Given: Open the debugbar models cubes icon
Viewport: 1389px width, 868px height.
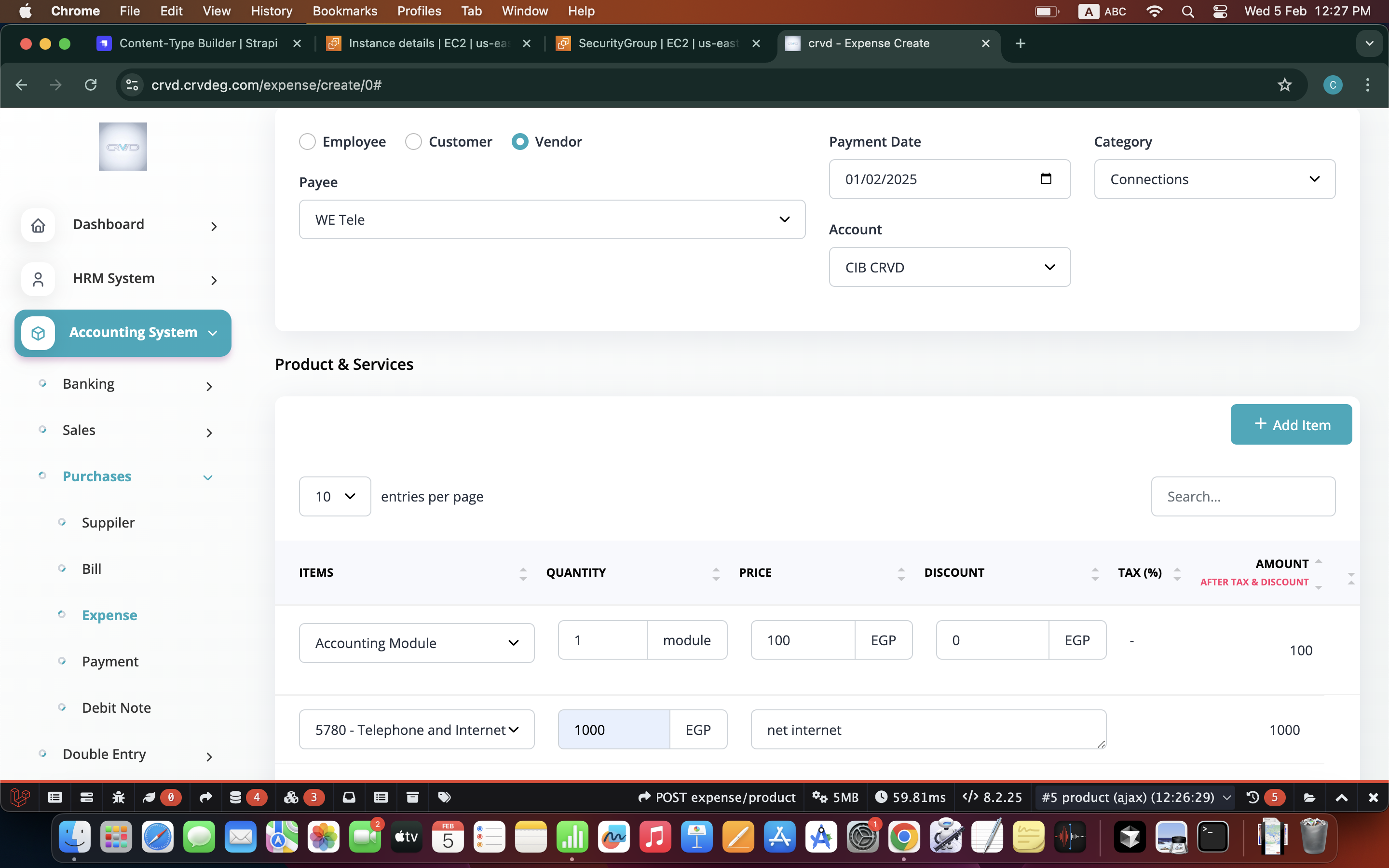Looking at the screenshot, I should coord(292,797).
